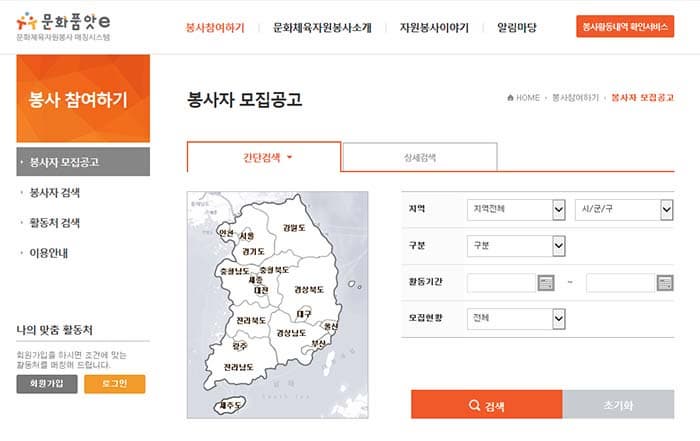
Task: Select 대구 on the map
Action: (x=304, y=314)
